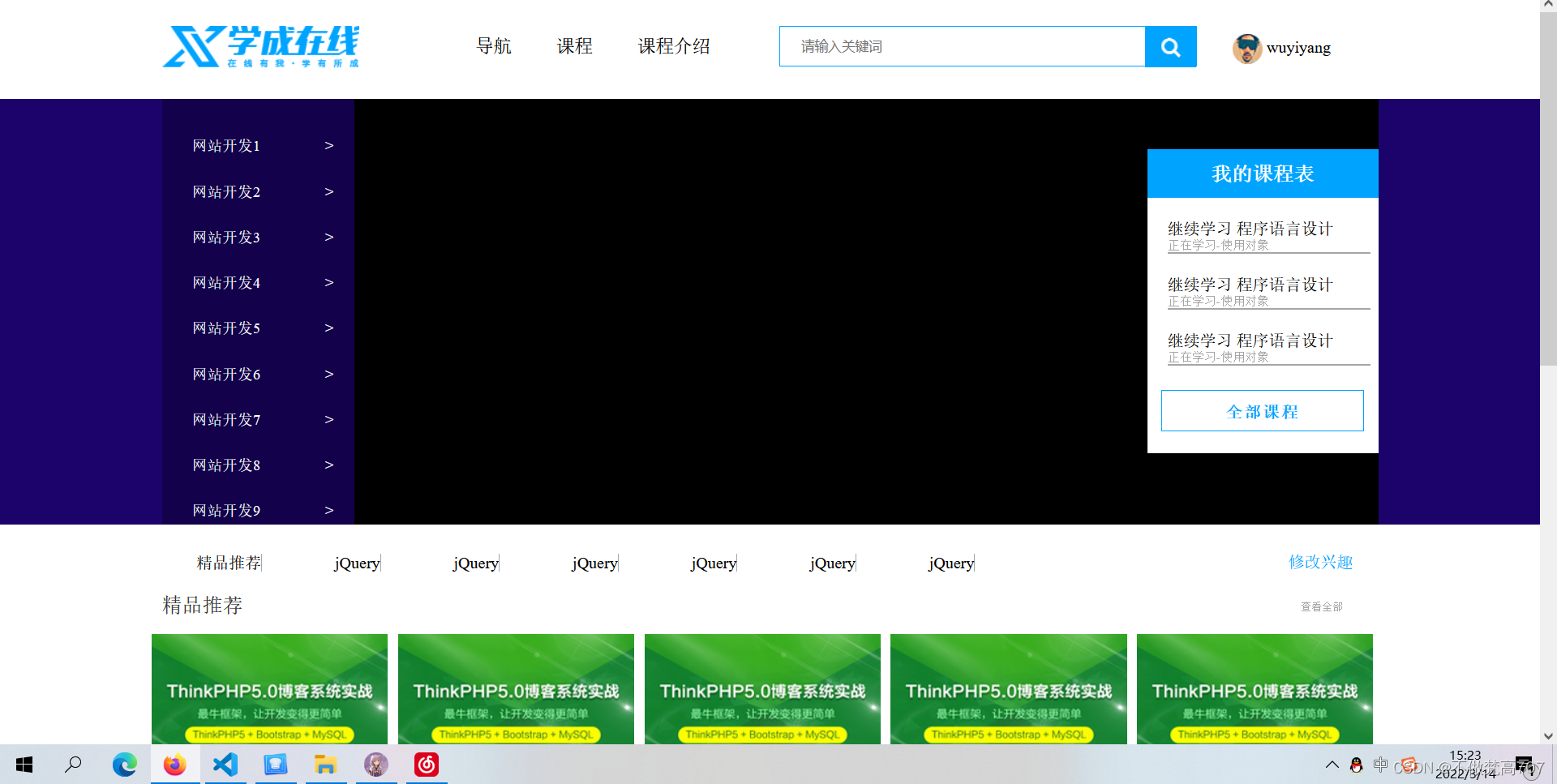Click the QQ penguin tray icon
The width and height of the screenshot is (1557, 784).
(x=1356, y=765)
